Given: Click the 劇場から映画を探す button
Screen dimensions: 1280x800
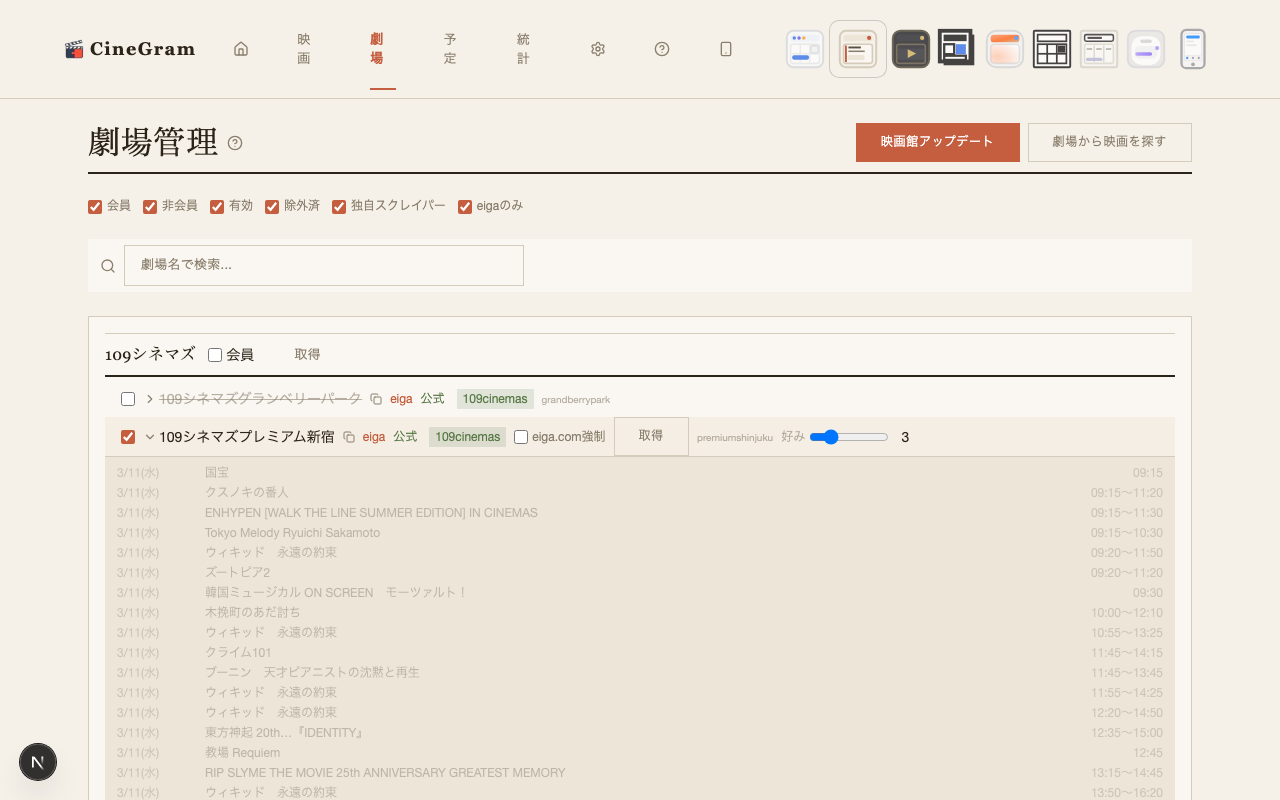Looking at the screenshot, I should [1109, 142].
